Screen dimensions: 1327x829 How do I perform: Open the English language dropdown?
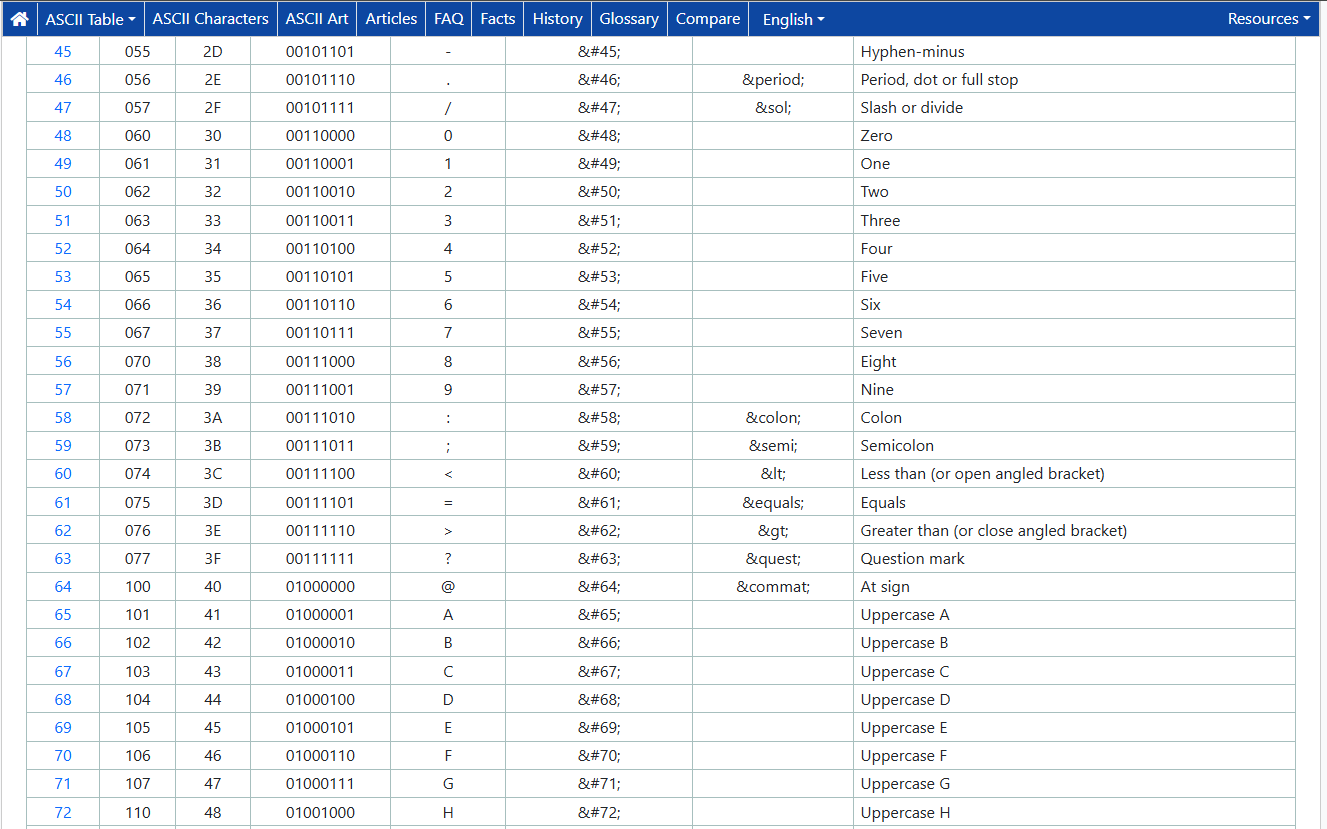point(792,18)
